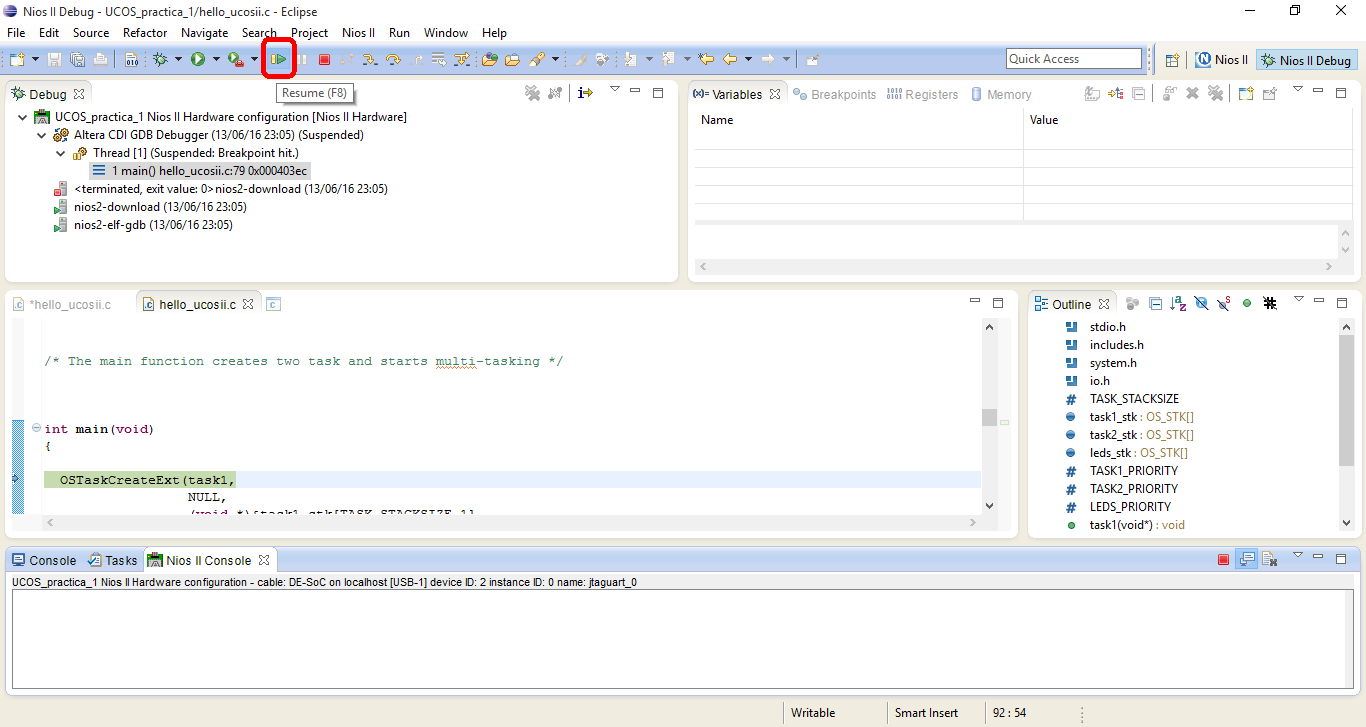Collapse main function fold marker in editor
Image resolution: width=1366 pixels, height=727 pixels.
[x=36, y=428]
